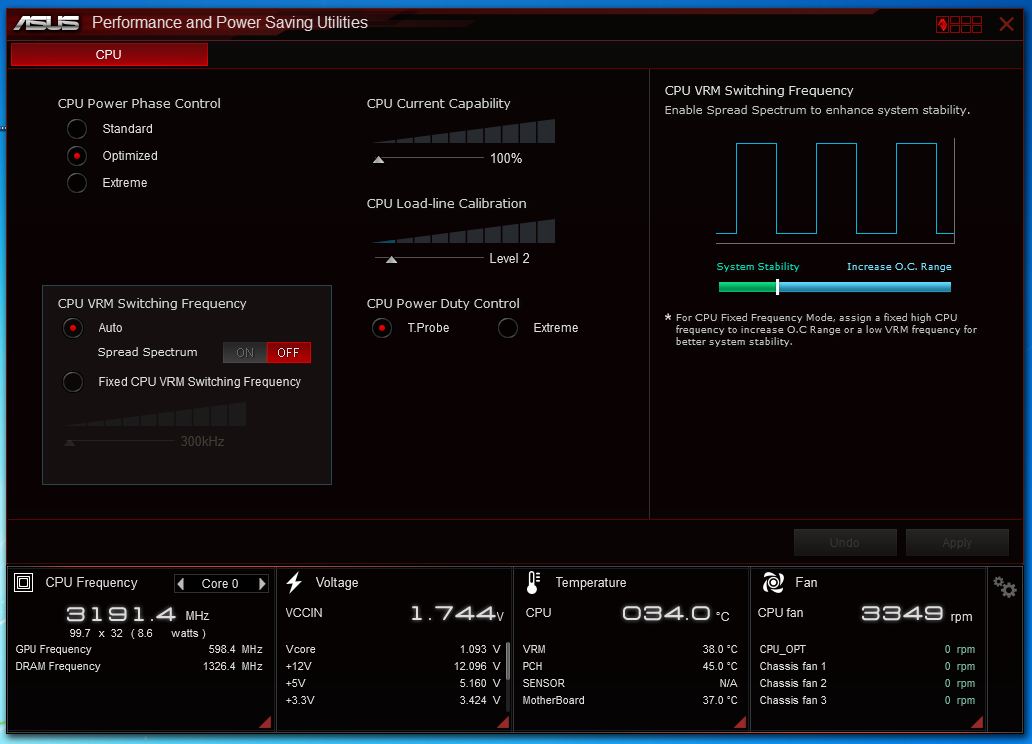
Task: Click the Apply button
Action: (x=957, y=543)
